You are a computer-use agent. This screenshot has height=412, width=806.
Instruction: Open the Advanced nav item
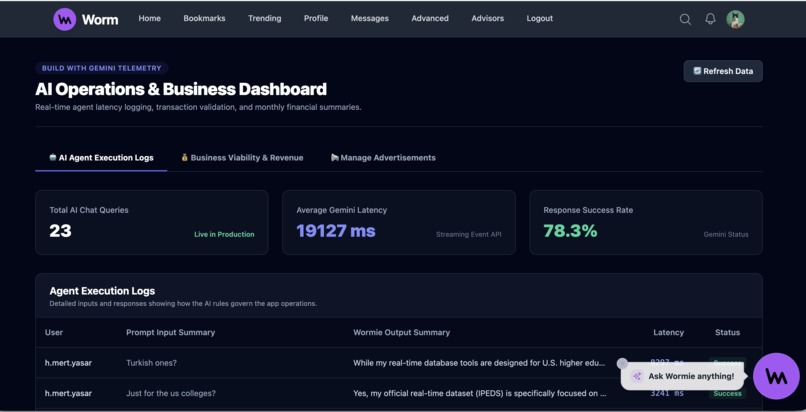430,18
